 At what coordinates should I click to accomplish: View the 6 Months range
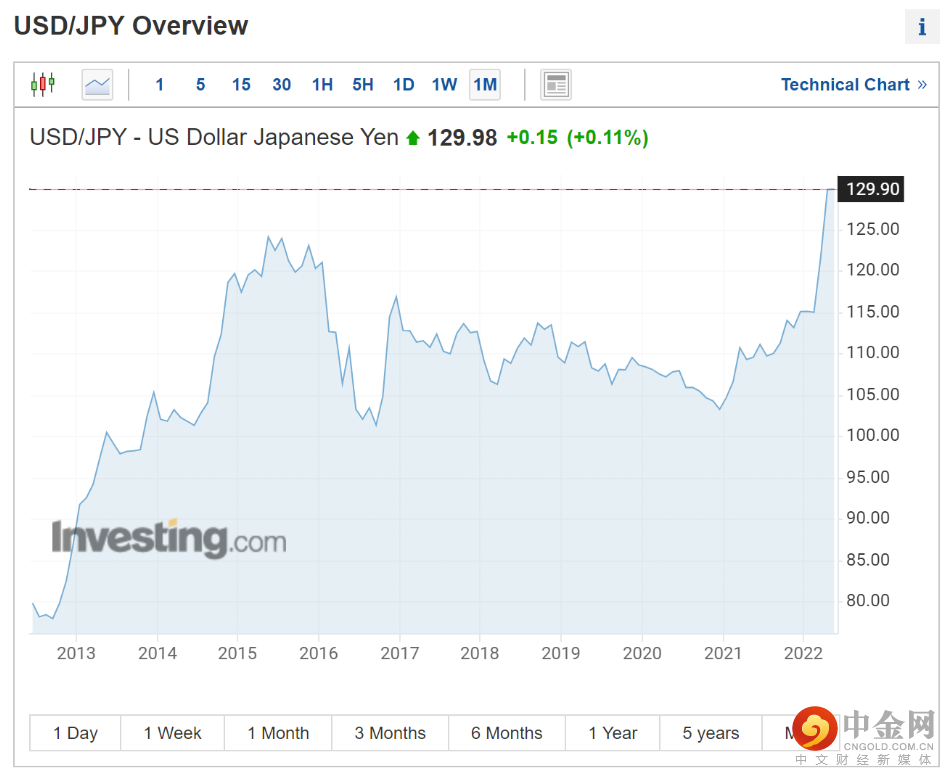(507, 733)
